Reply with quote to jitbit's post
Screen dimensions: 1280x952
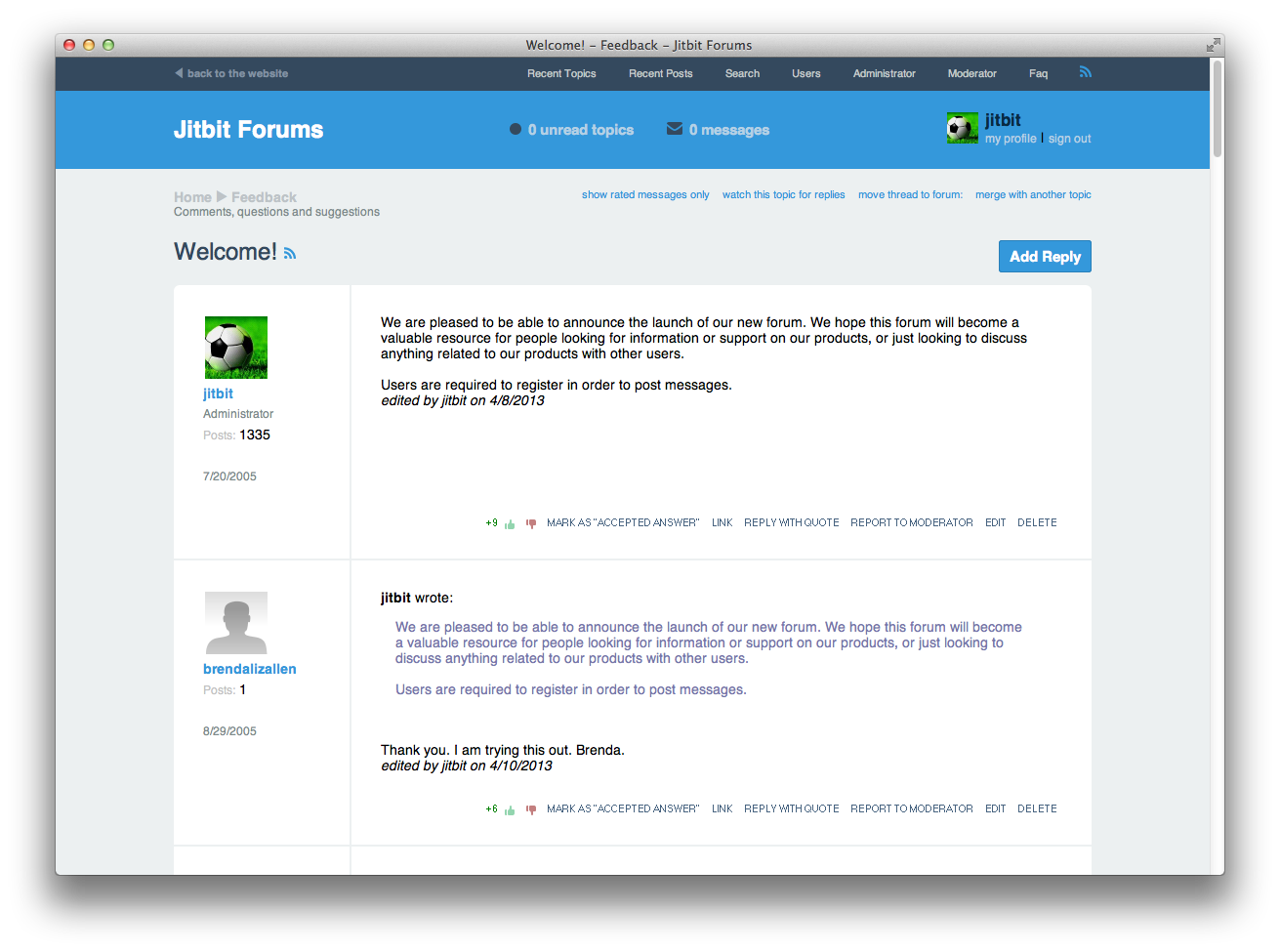click(792, 523)
